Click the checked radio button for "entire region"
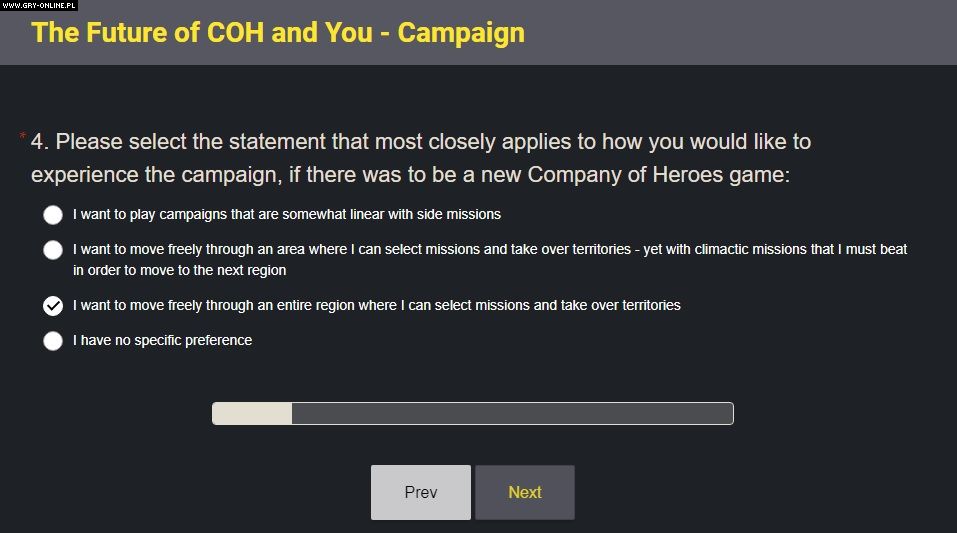This screenshot has width=957, height=533. (x=53, y=305)
